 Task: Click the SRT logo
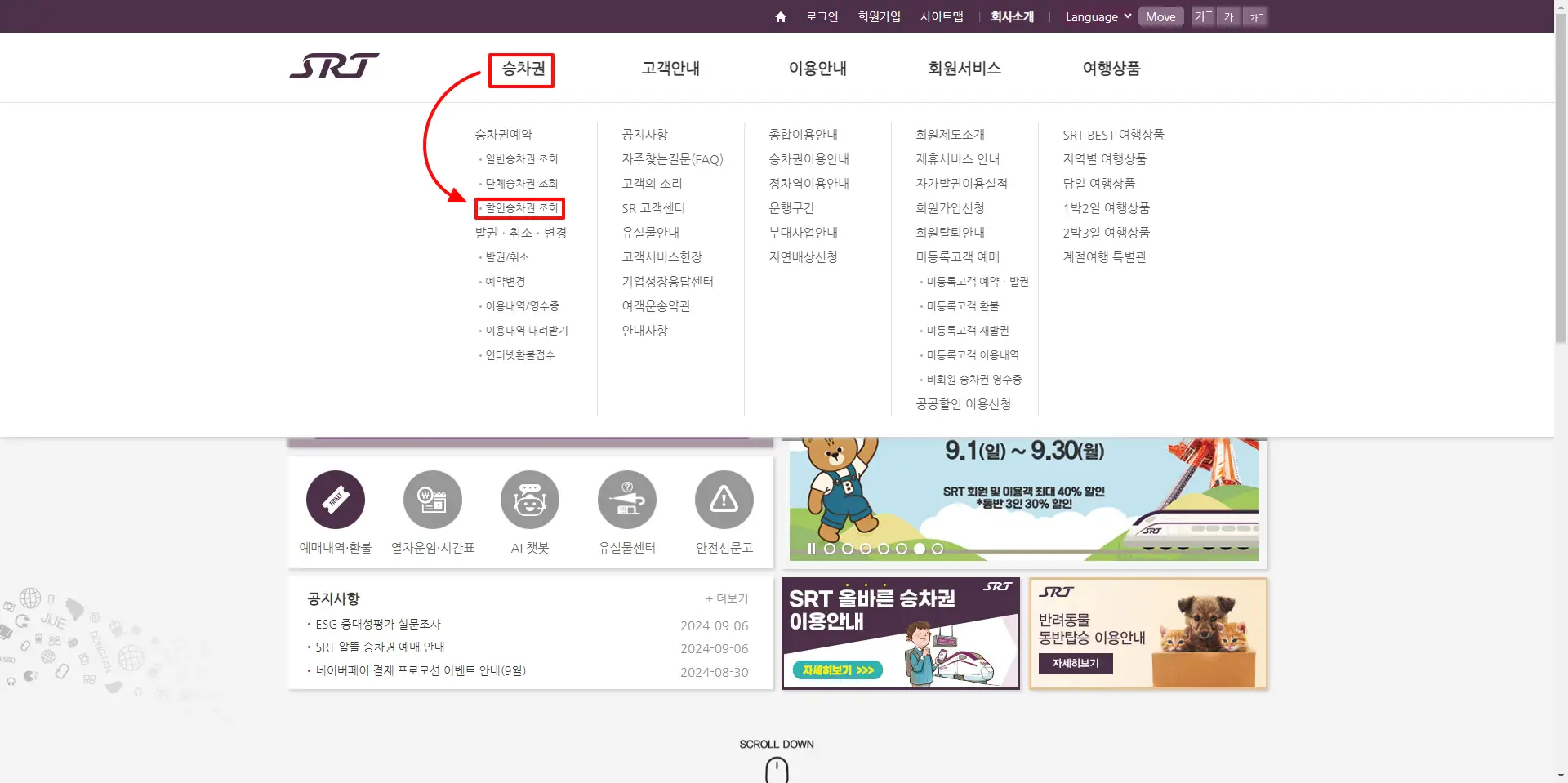pyautogui.click(x=334, y=66)
